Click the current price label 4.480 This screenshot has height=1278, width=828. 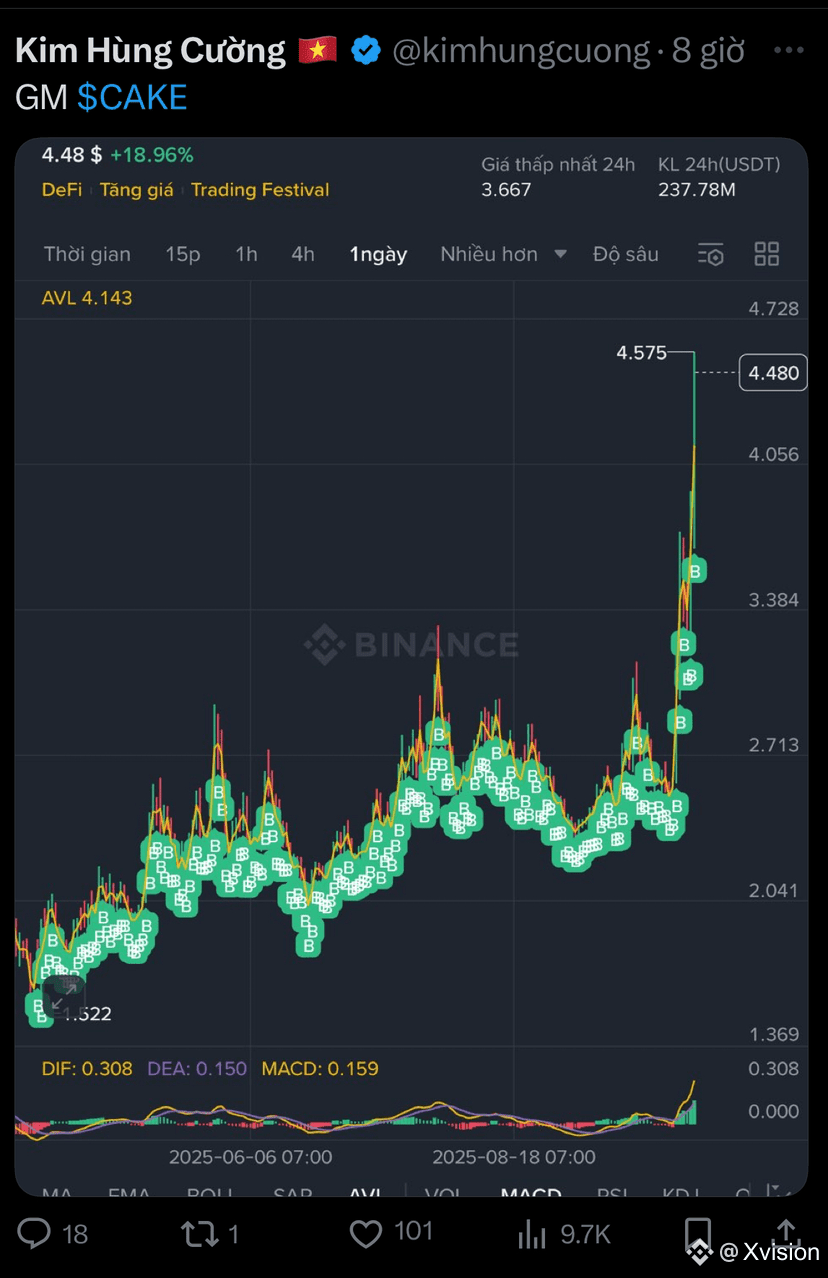773,373
